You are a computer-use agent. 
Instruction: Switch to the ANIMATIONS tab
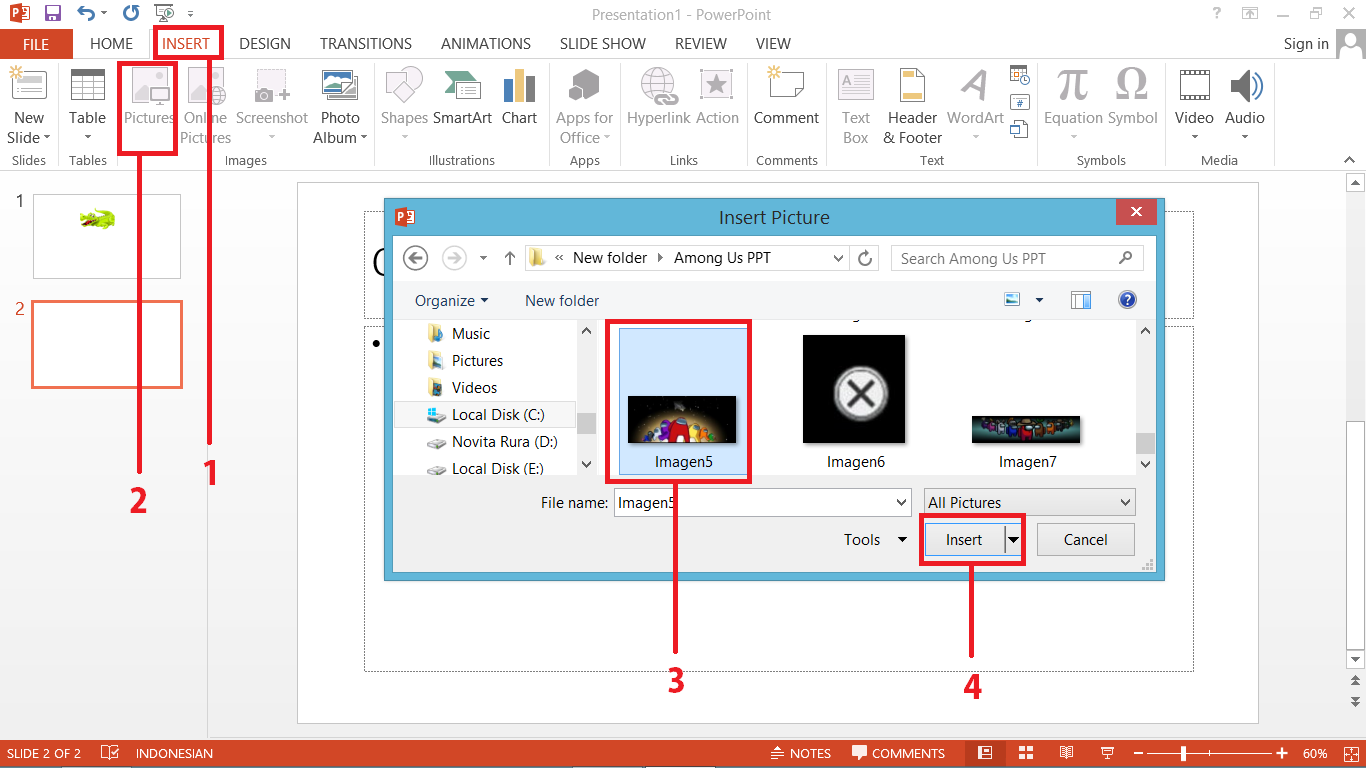[x=486, y=44]
